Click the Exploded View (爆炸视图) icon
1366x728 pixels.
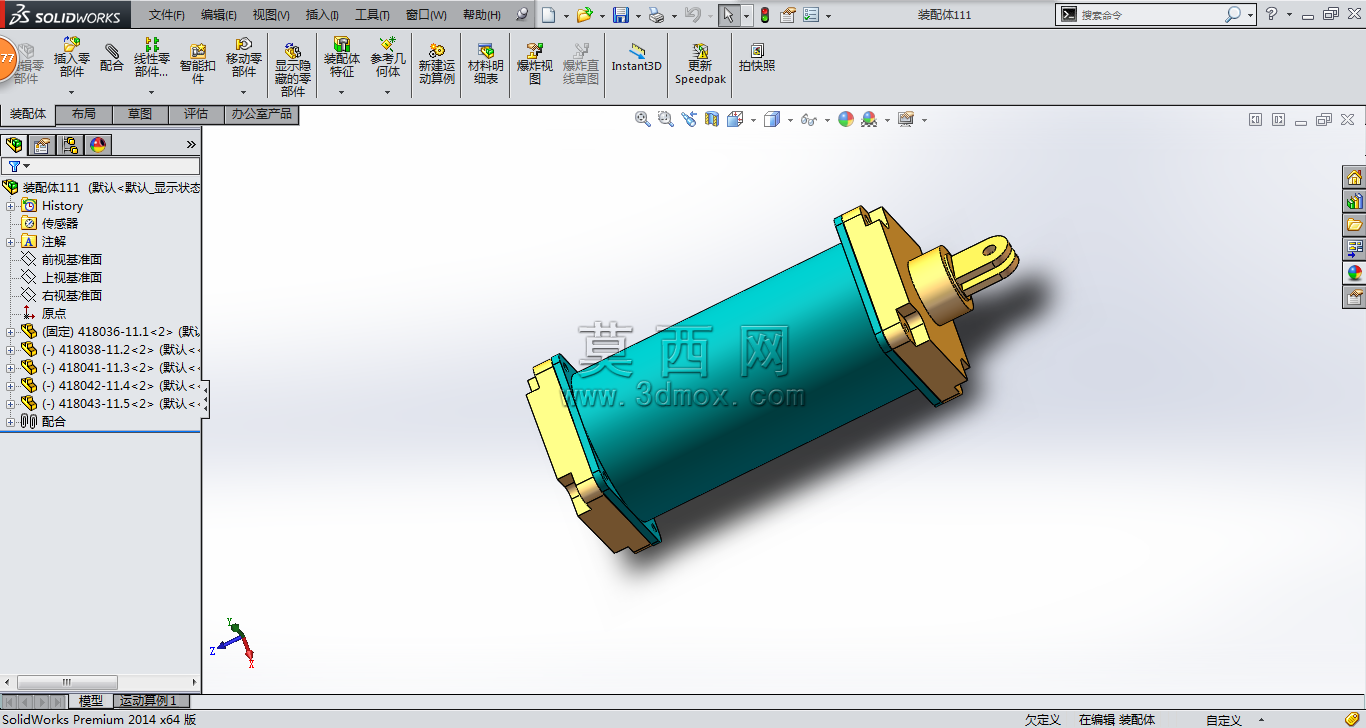click(x=535, y=63)
